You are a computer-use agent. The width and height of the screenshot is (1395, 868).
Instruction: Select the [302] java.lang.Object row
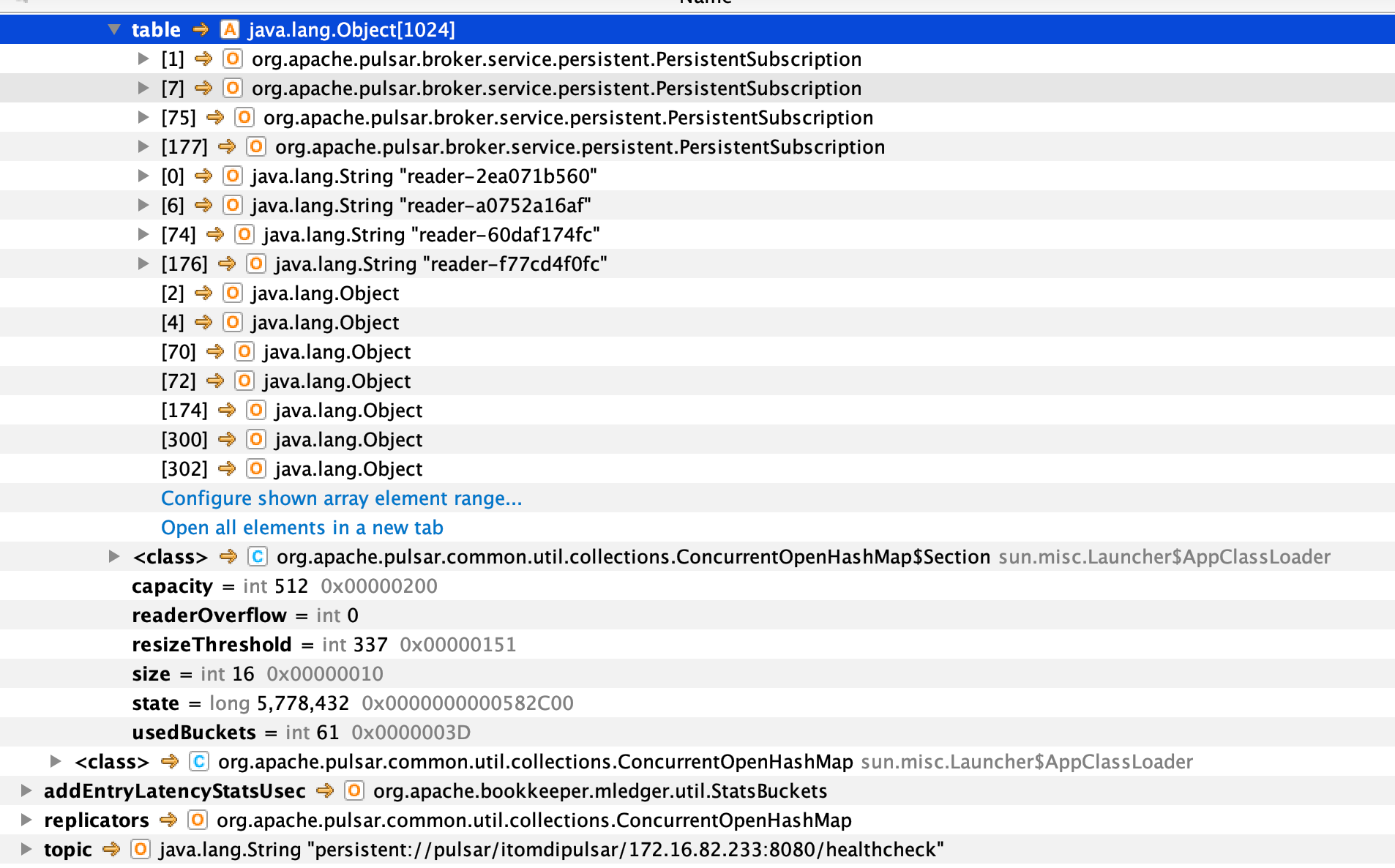pos(697,469)
